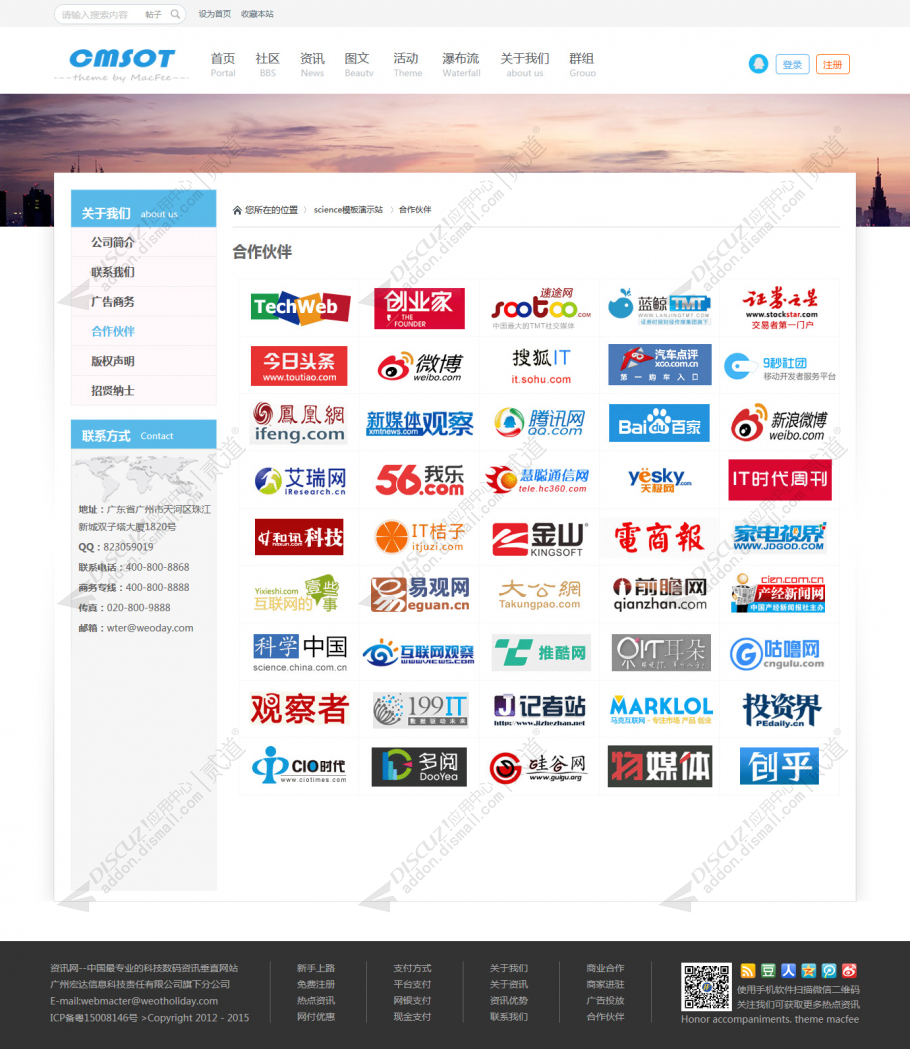The height and width of the screenshot is (1049, 910).
Task: Open 活动 Theme in navigation
Action: tap(407, 64)
